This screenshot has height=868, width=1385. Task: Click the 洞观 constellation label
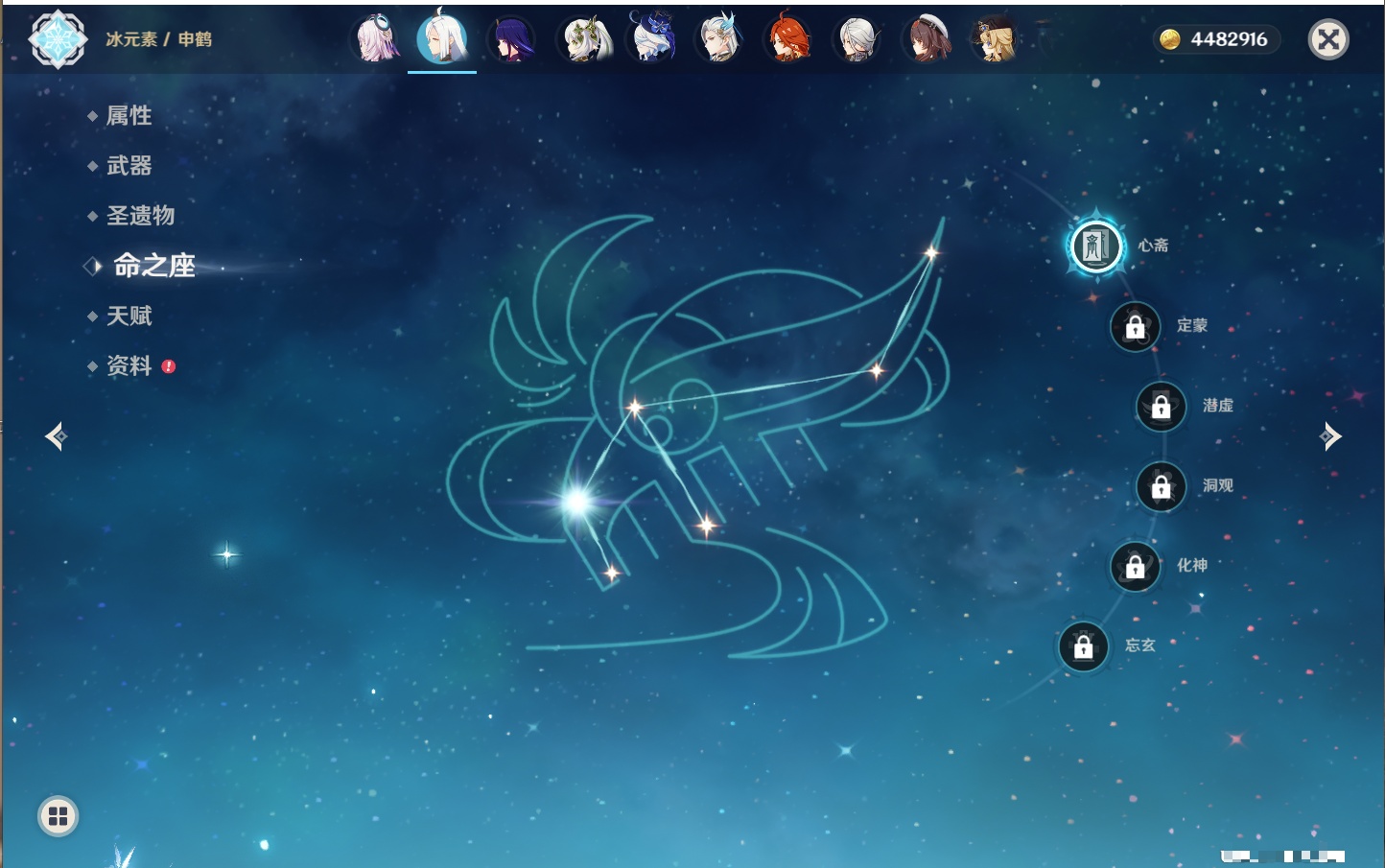(1218, 486)
